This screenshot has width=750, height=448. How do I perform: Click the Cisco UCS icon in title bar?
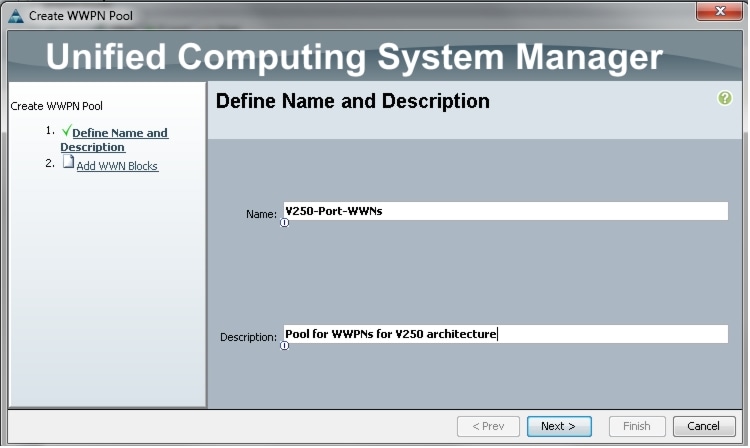16,16
